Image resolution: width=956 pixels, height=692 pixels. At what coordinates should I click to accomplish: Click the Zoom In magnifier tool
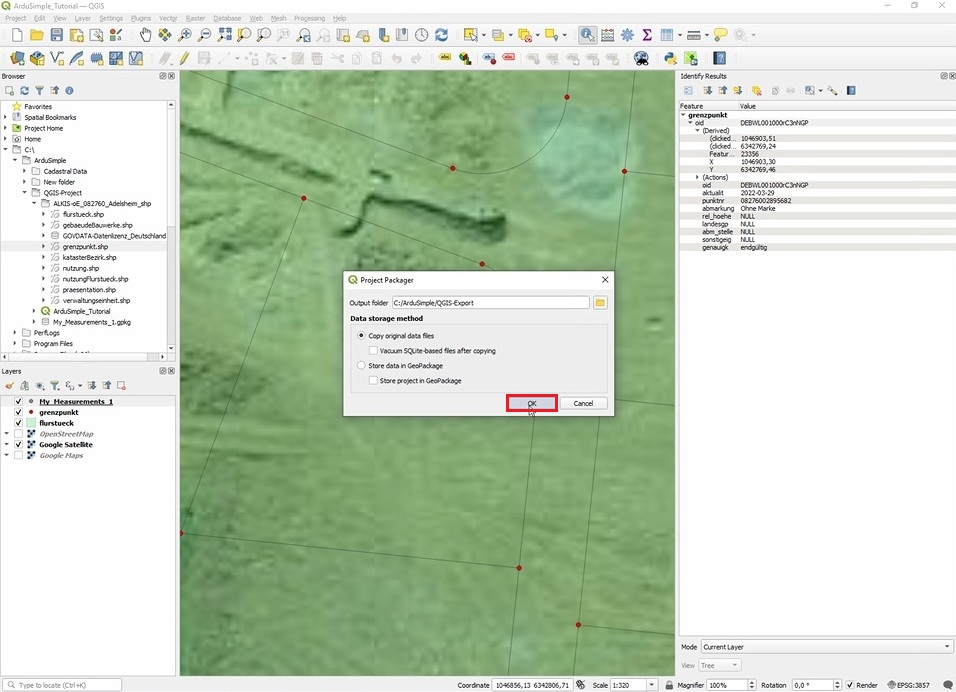186,35
